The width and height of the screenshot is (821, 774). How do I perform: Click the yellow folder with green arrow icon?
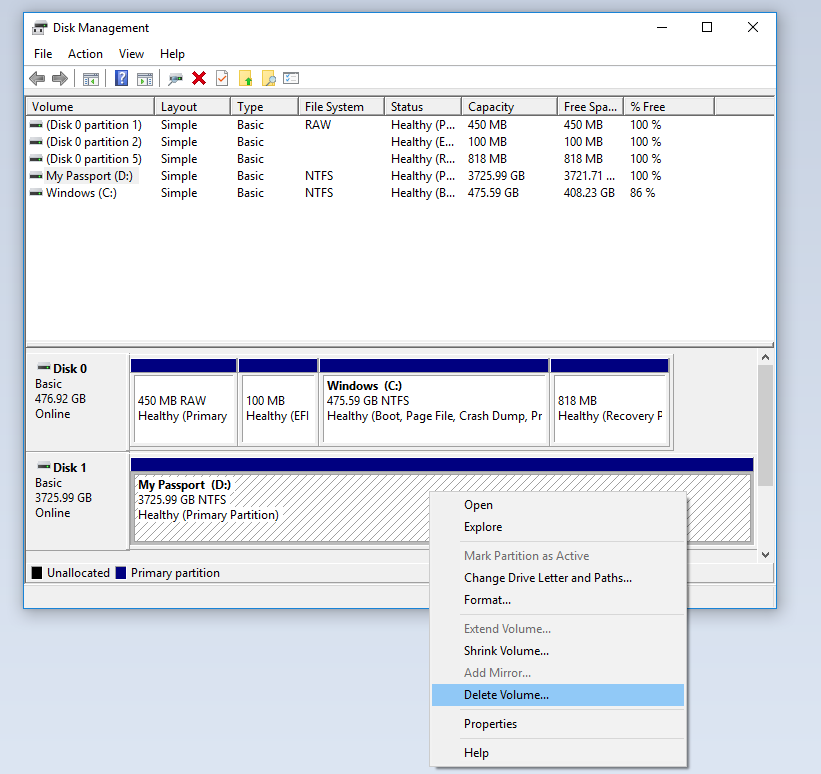point(246,79)
